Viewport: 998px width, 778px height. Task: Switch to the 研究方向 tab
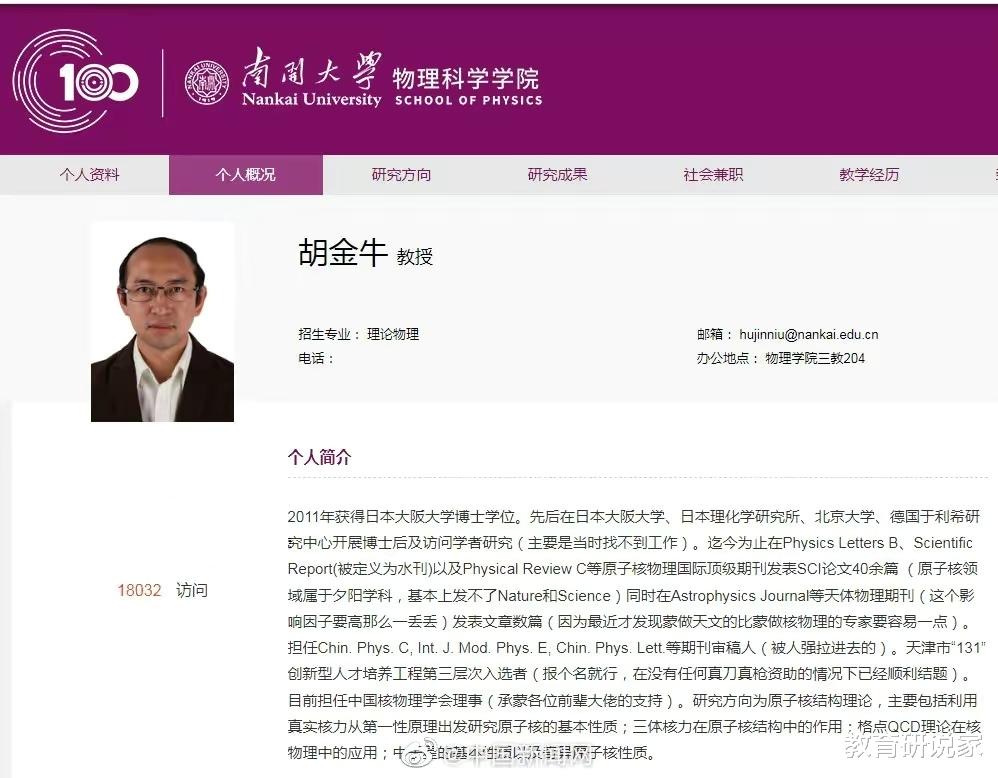point(401,174)
